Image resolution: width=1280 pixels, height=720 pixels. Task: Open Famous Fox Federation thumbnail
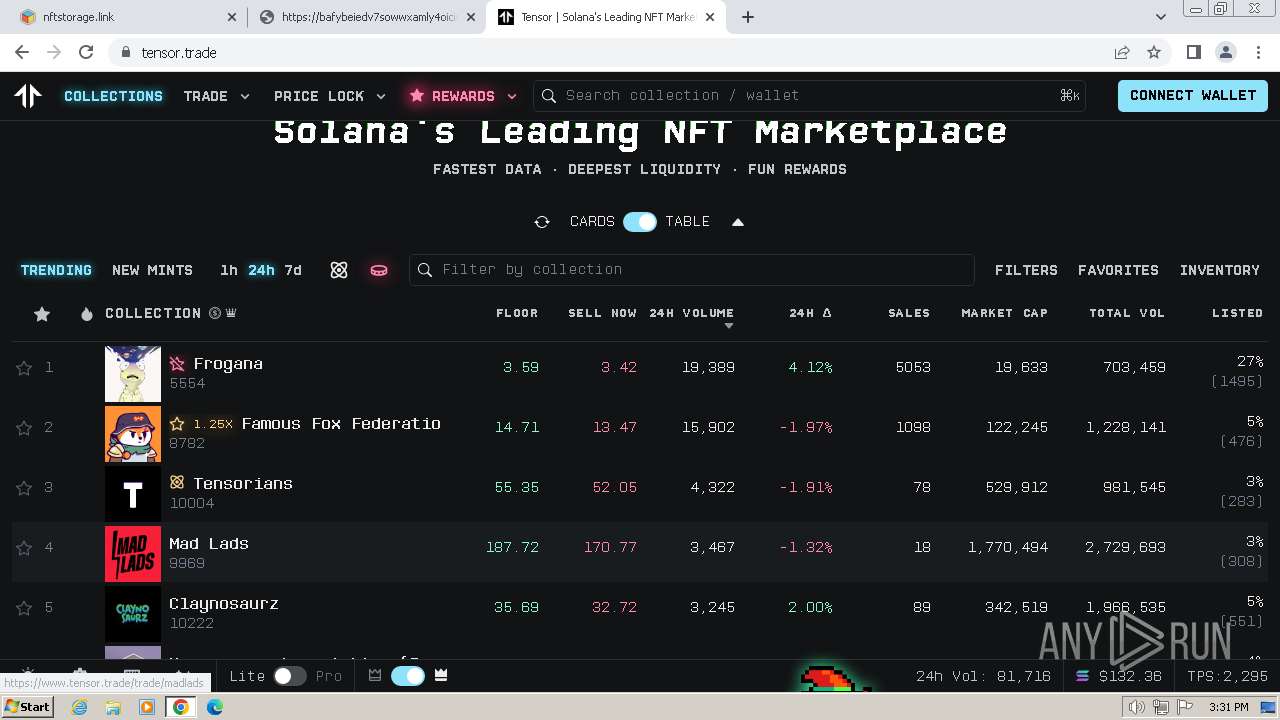pyautogui.click(x=133, y=434)
